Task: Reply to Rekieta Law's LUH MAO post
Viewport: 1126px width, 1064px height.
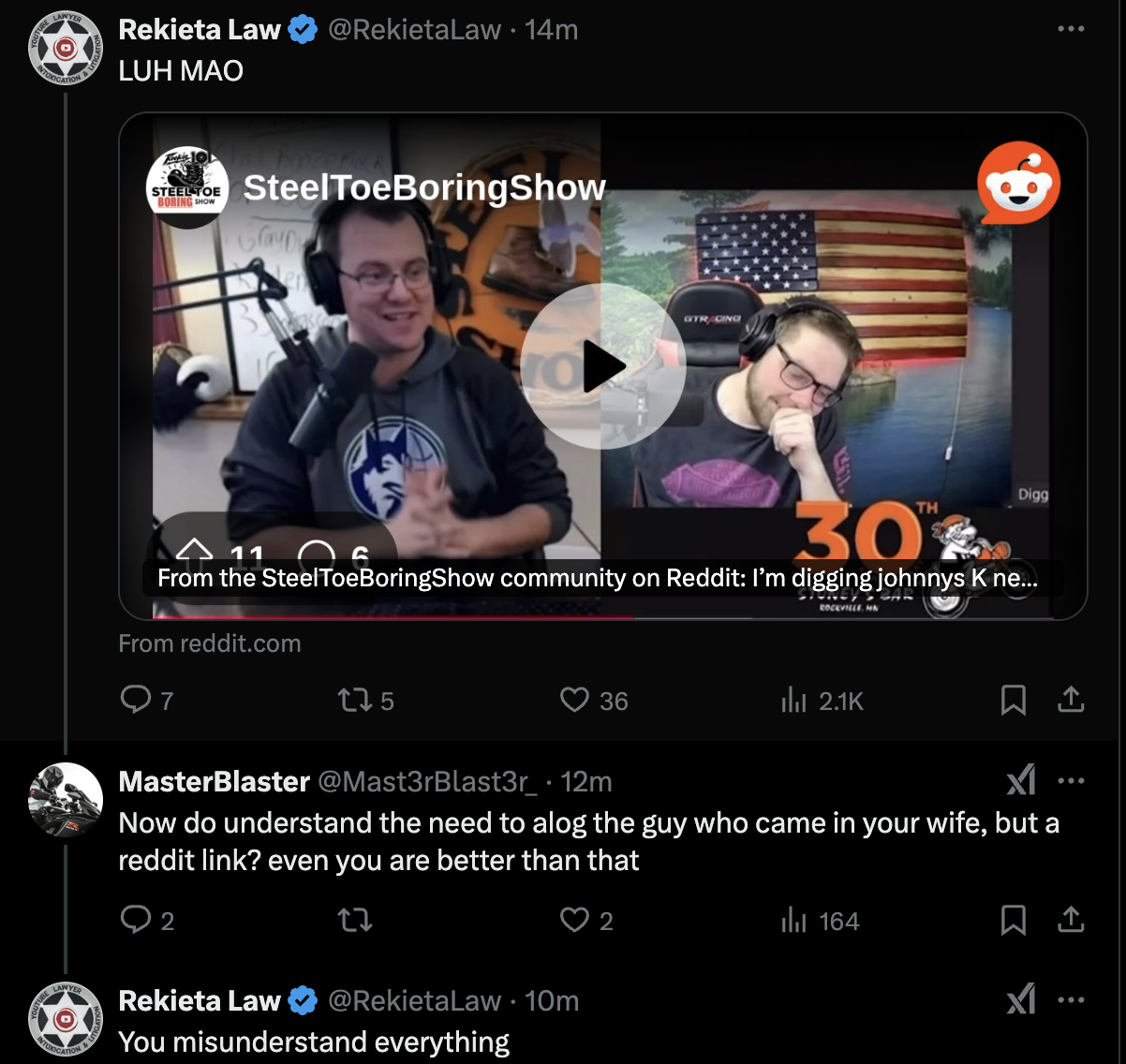Action: [x=147, y=700]
